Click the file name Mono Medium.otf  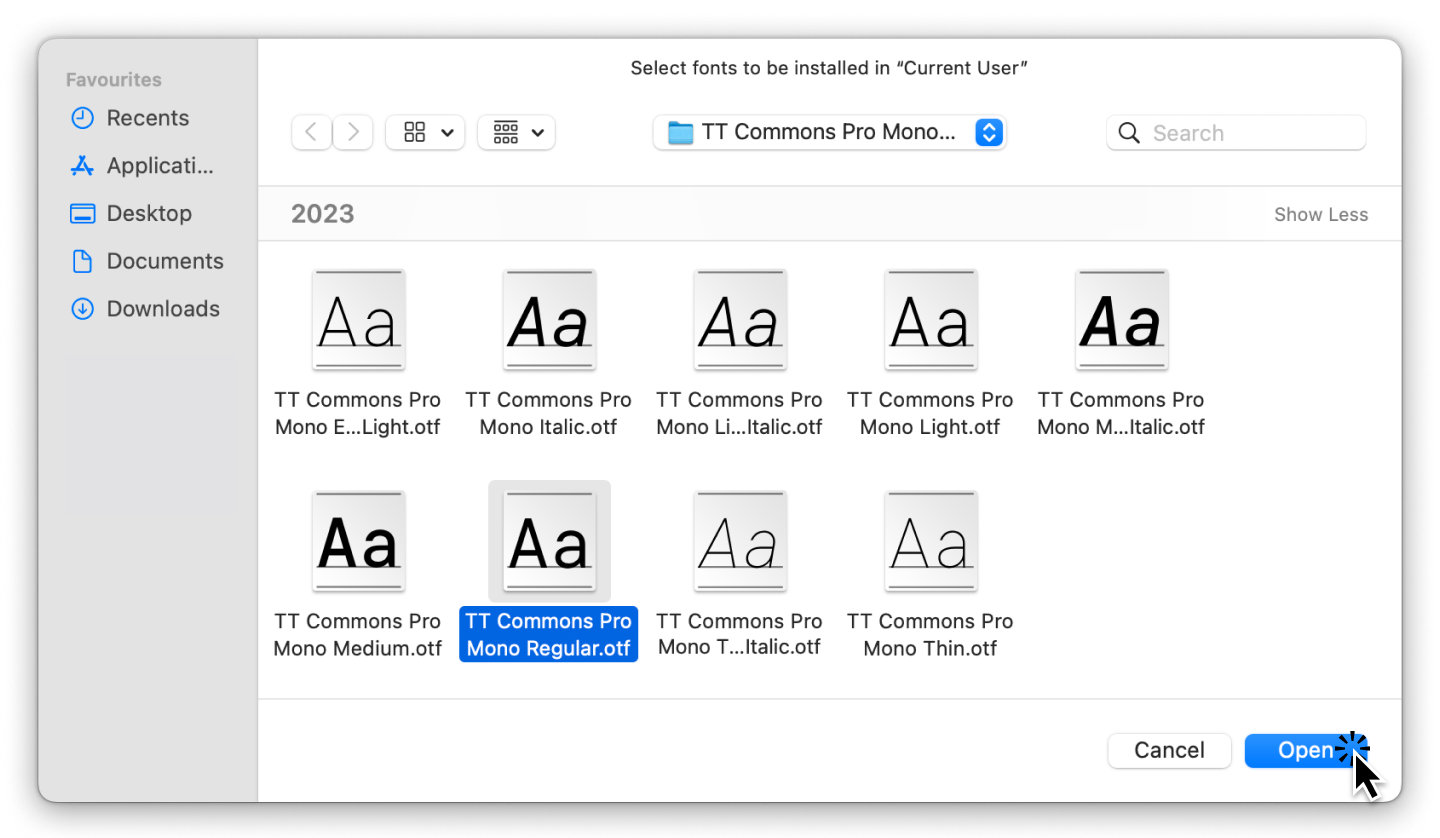358,635
